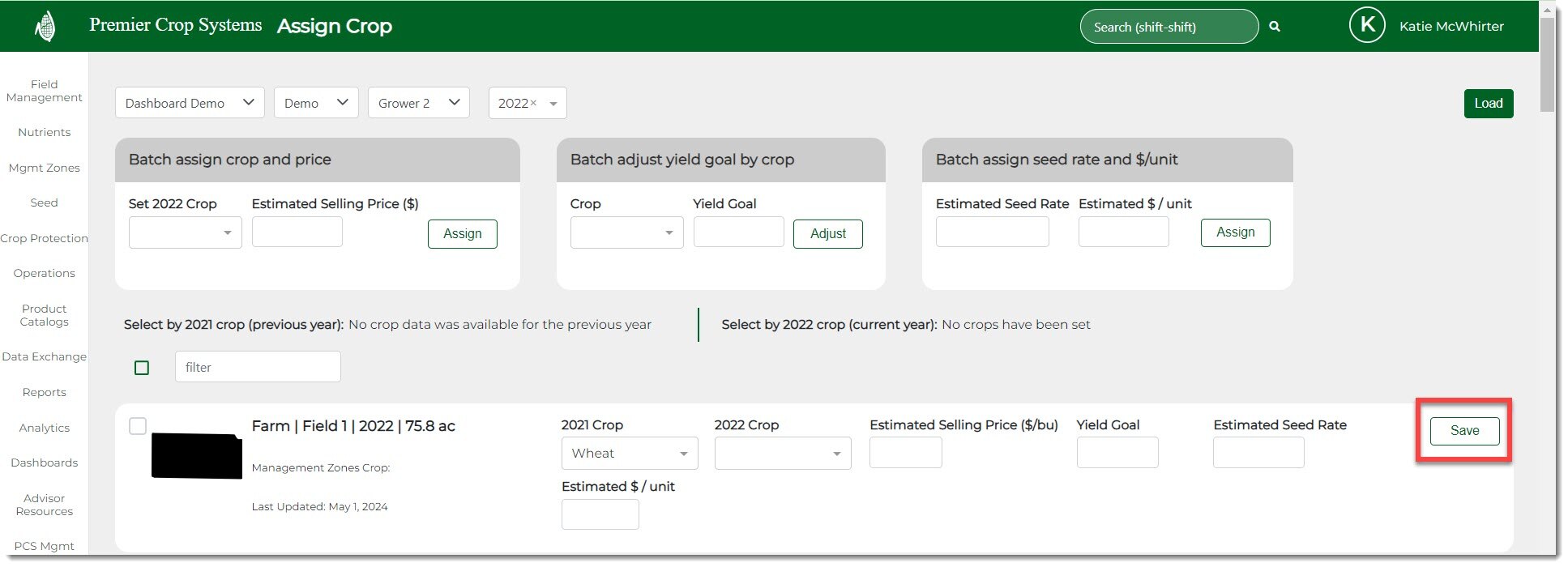The height and width of the screenshot is (567, 1568).
Task: Open the Field Management menu item
Action: pyautogui.click(x=45, y=91)
